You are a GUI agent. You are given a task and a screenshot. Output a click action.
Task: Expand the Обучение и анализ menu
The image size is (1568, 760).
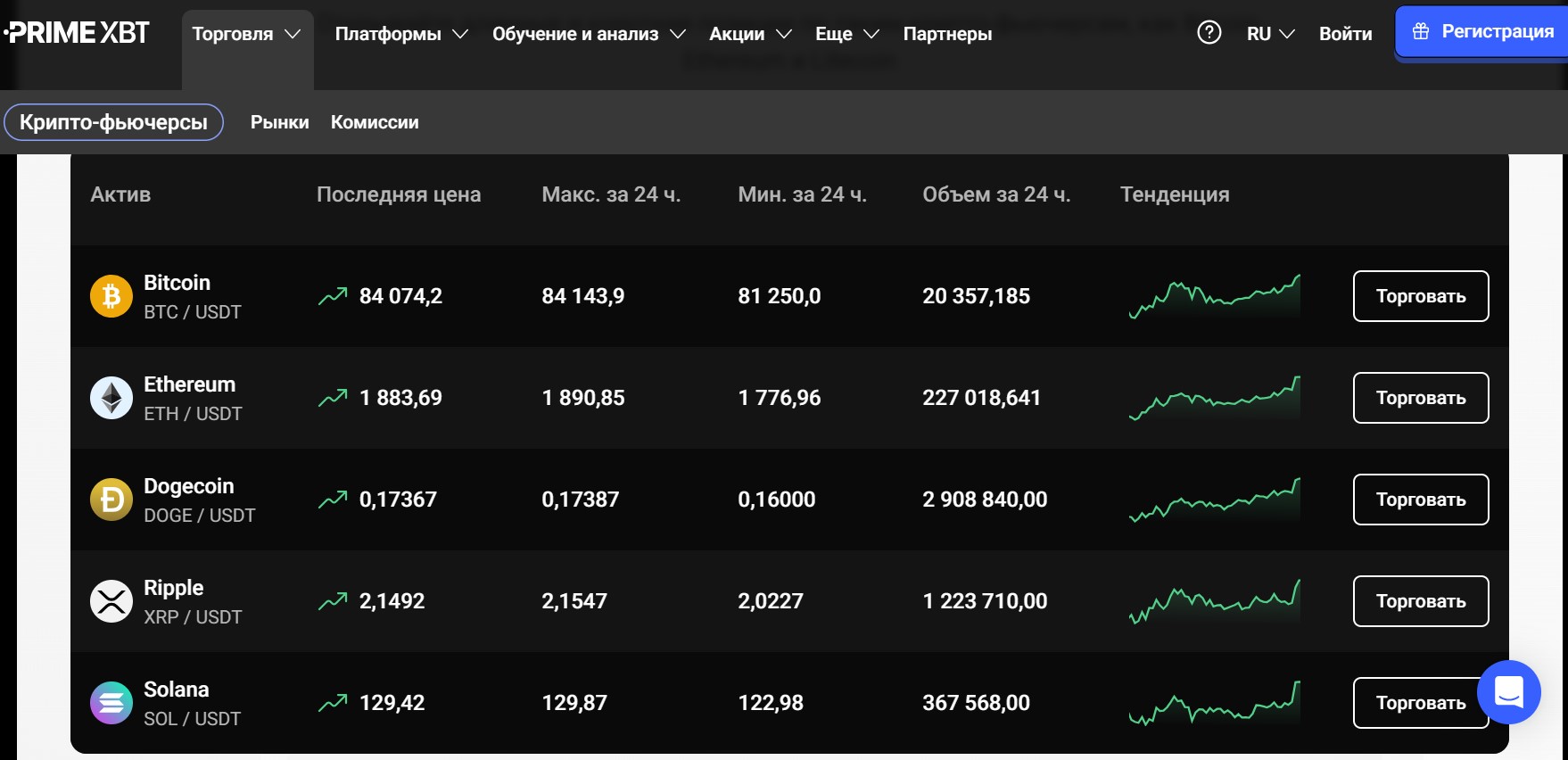[588, 34]
